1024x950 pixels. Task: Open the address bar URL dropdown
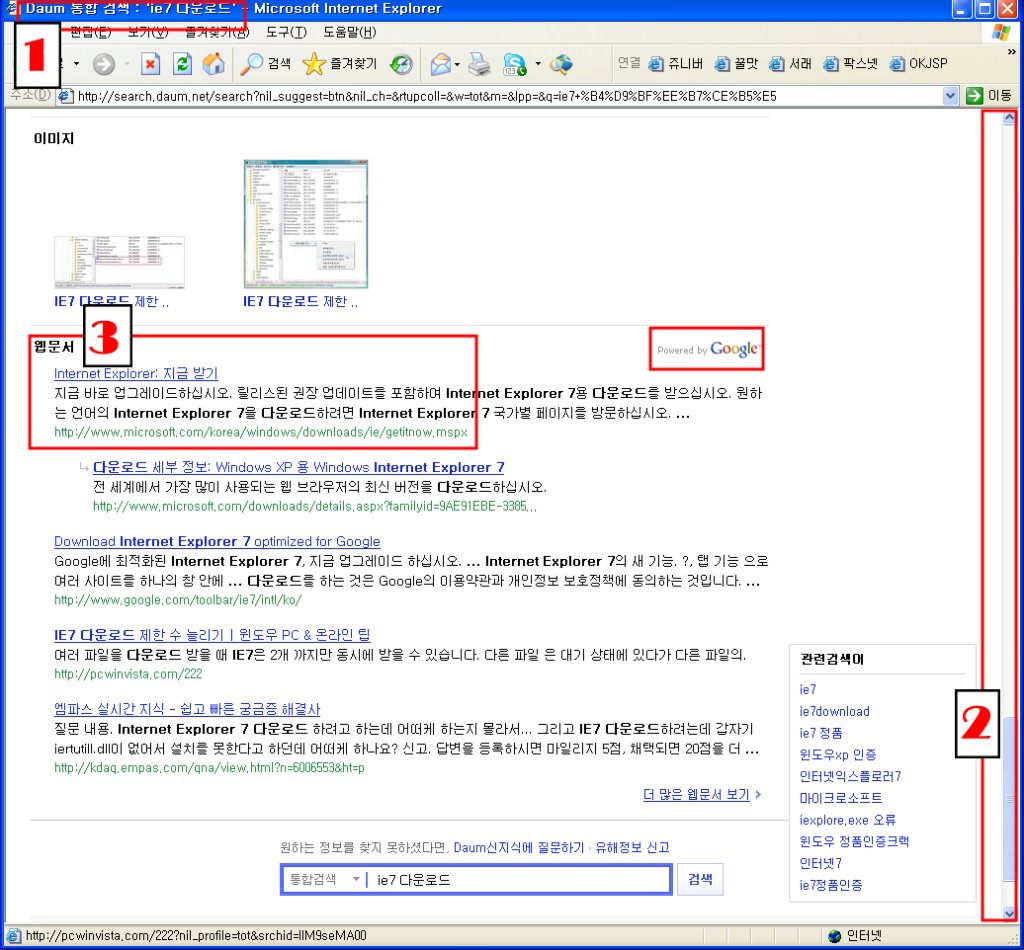(950, 96)
